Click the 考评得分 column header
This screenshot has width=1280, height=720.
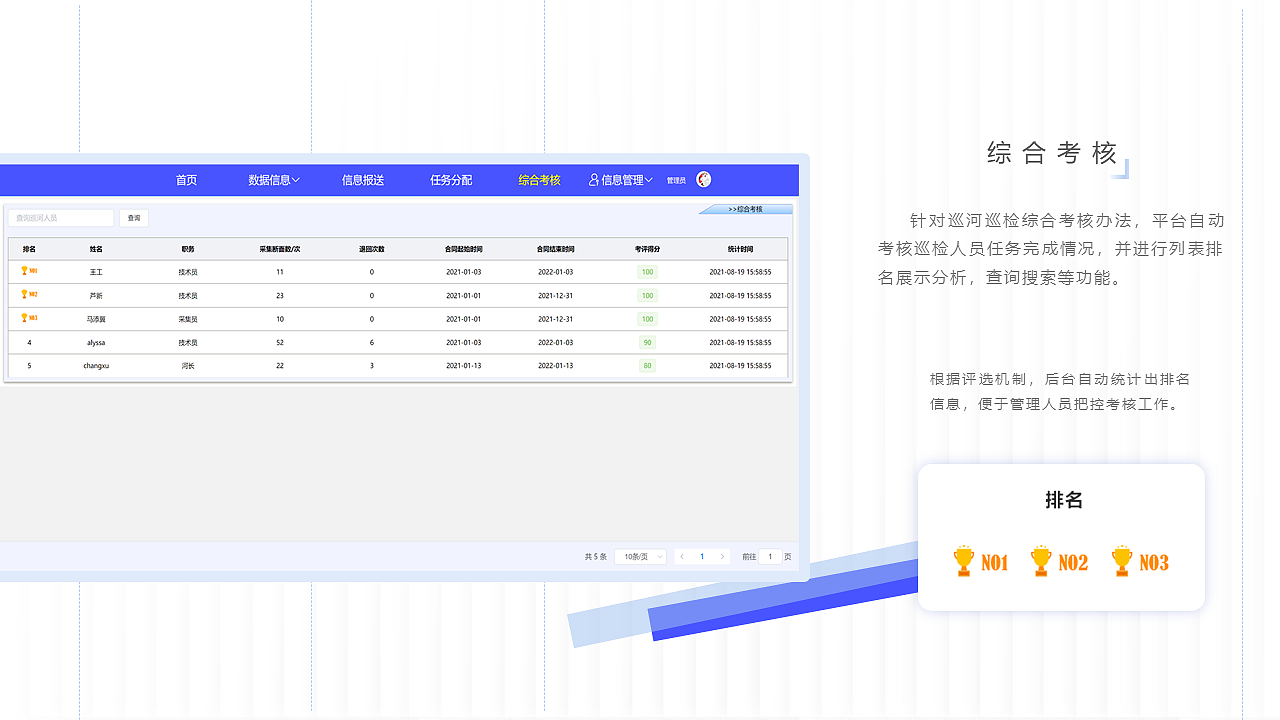click(648, 249)
